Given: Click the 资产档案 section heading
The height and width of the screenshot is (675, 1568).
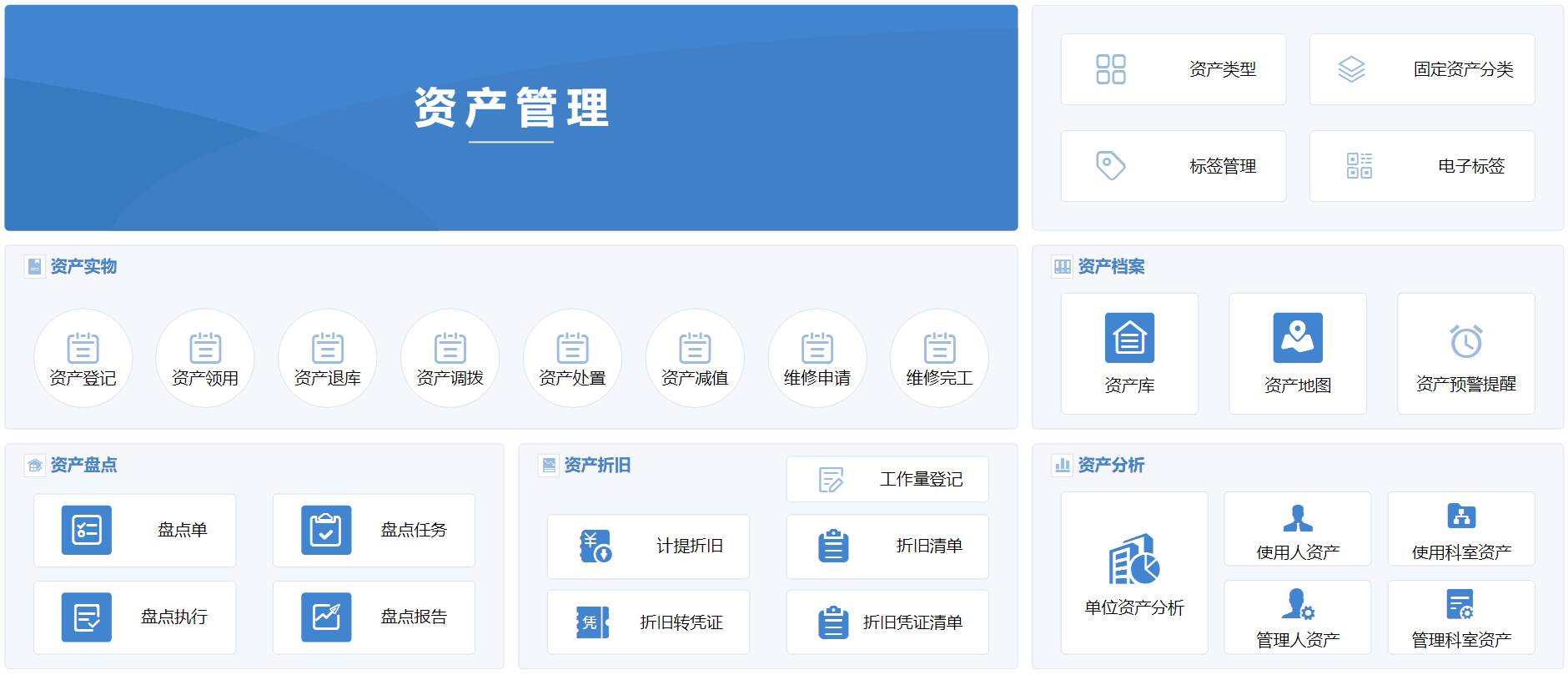Looking at the screenshot, I should (1111, 266).
